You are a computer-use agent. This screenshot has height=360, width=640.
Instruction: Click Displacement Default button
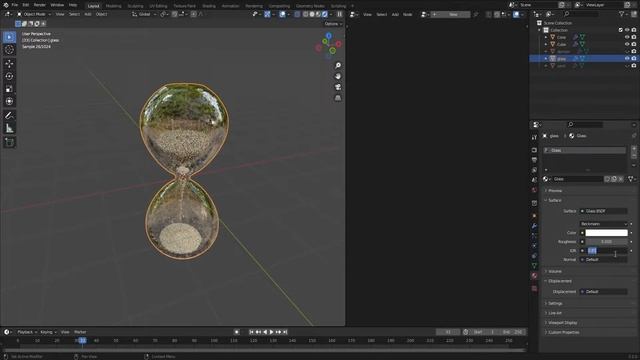(x=604, y=292)
